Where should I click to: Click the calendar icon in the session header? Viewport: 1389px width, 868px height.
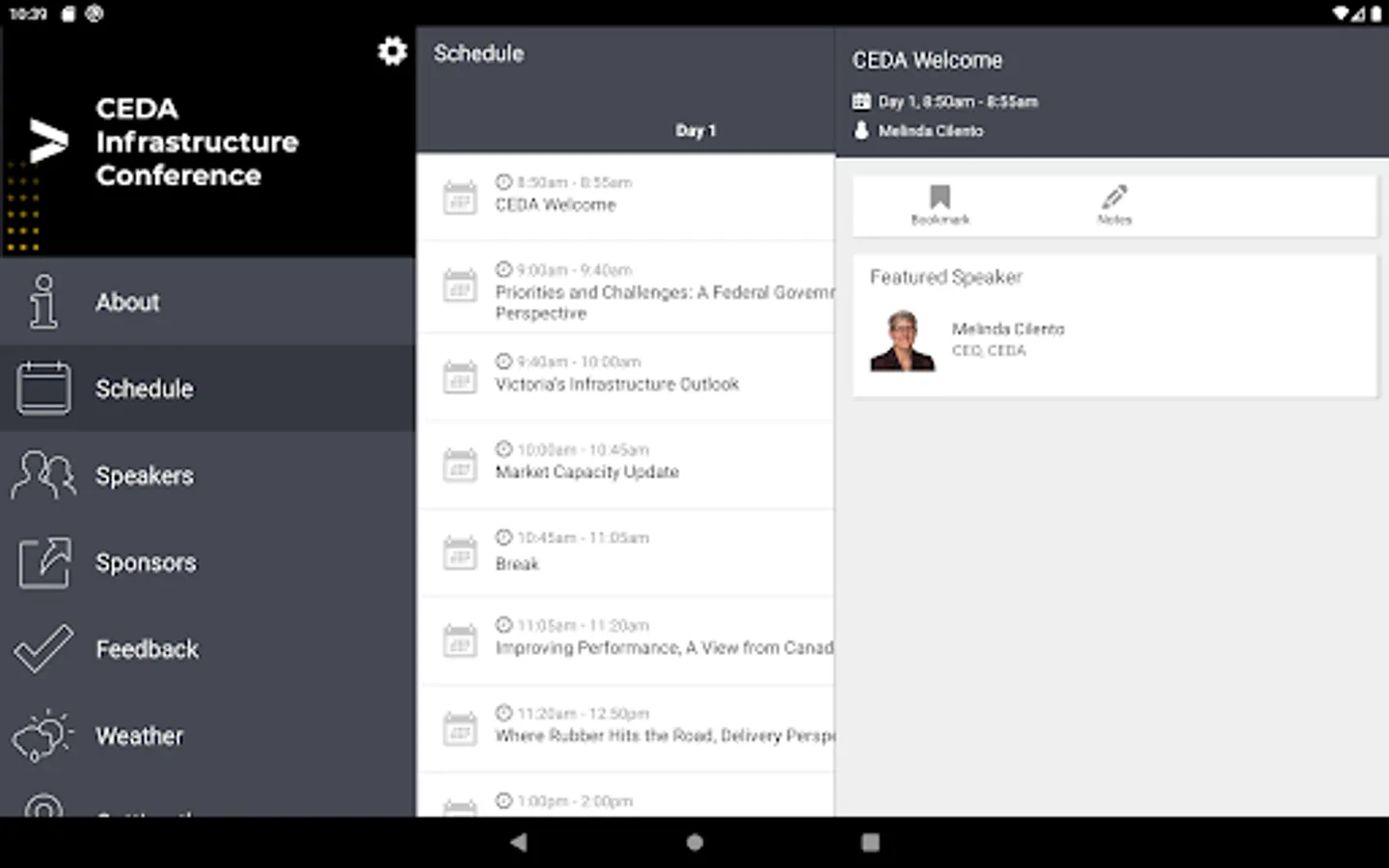click(x=861, y=101)
